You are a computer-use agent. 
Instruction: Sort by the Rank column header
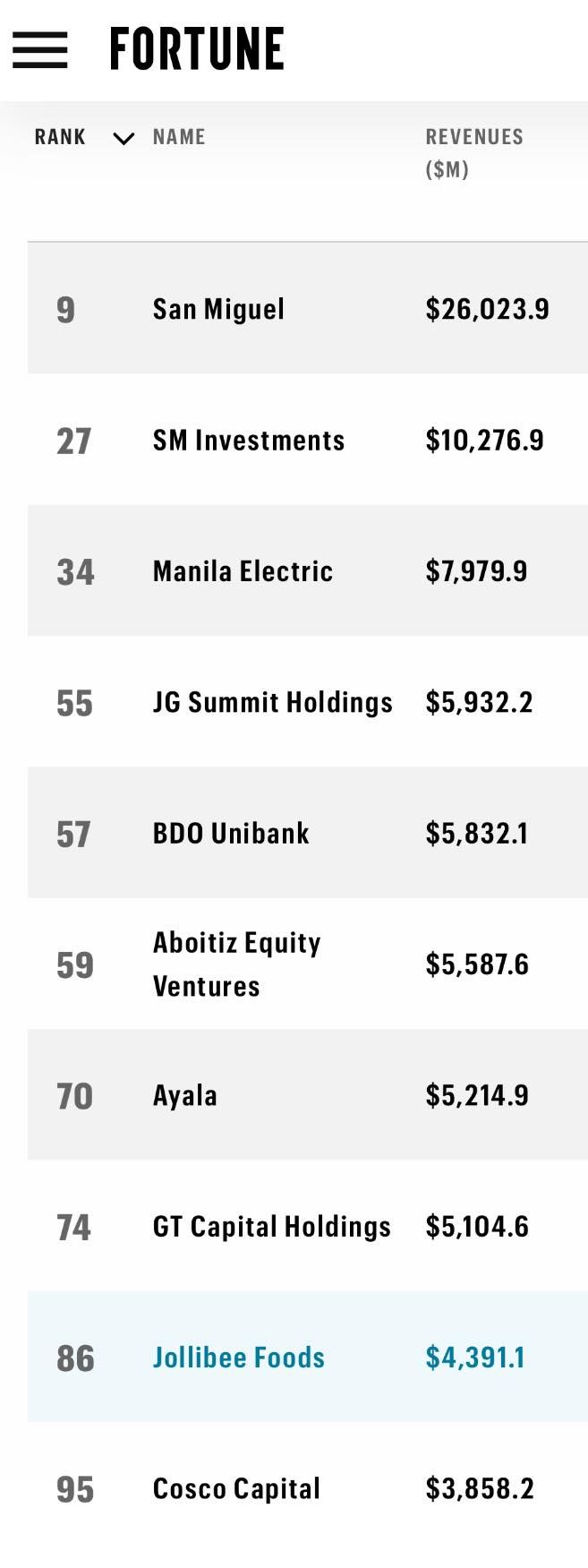click(x=60, y=137)
